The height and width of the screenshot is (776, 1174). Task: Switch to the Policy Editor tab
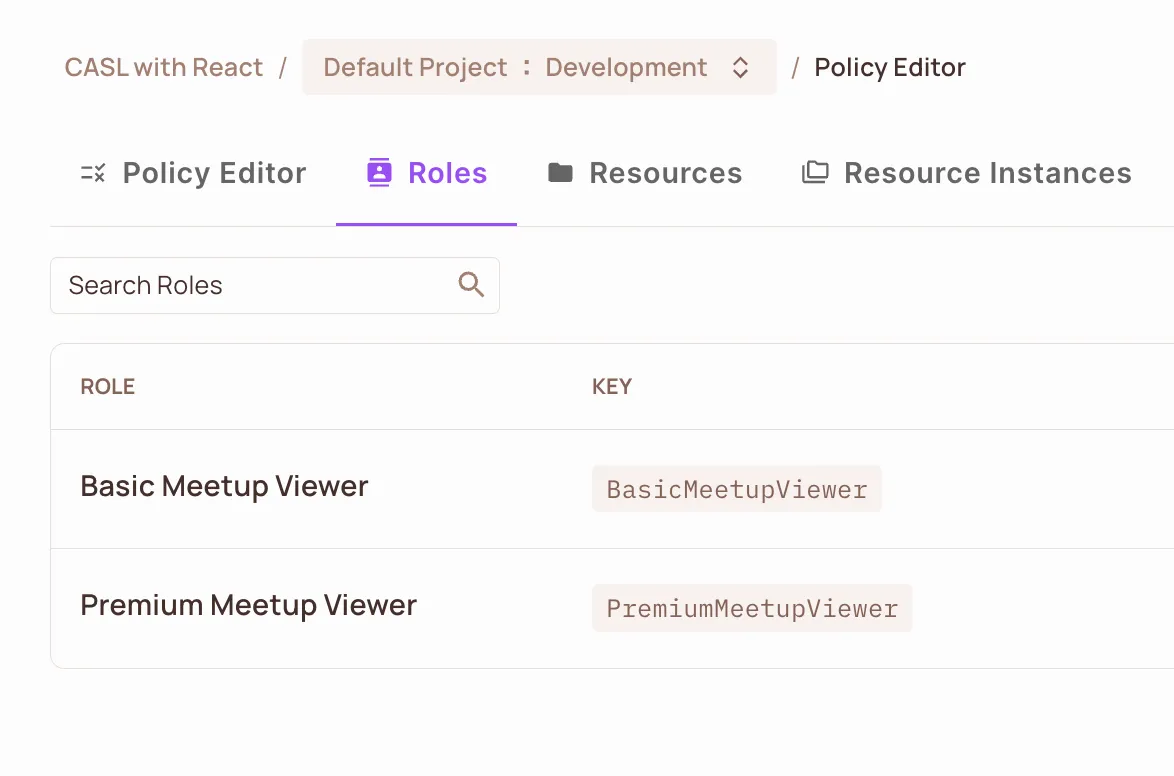[x=214, y=173]
